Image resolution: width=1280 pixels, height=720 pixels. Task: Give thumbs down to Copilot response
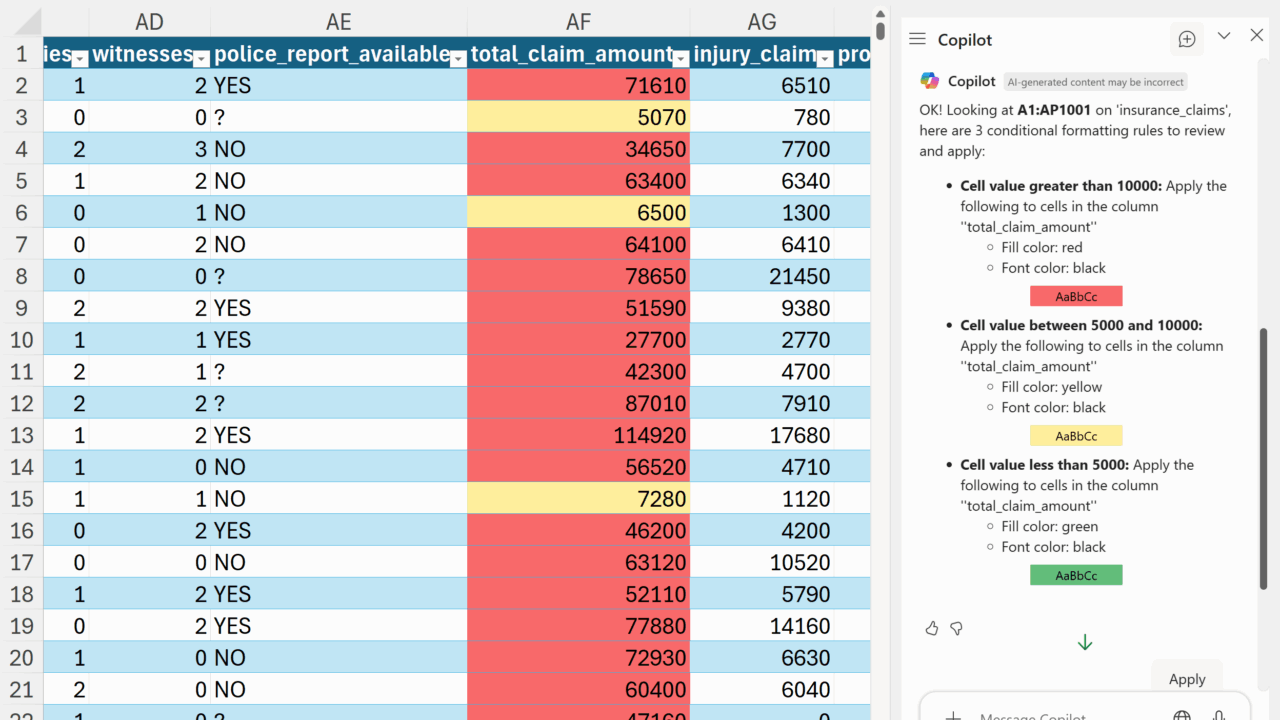957,628
